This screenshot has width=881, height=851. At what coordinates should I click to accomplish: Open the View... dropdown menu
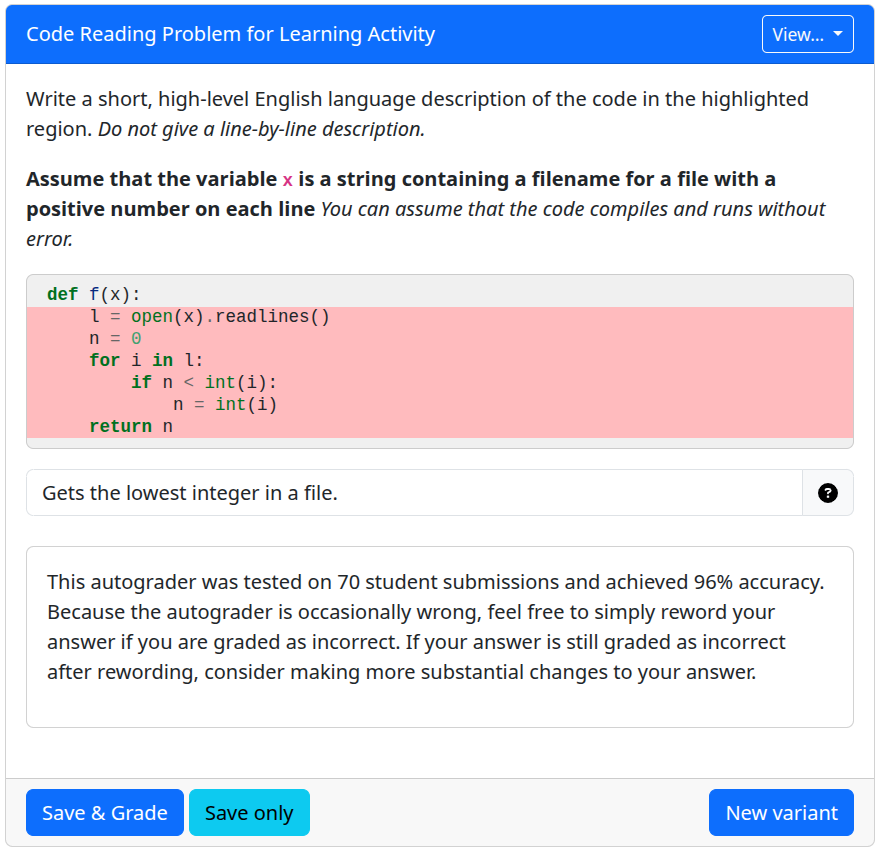(807, 35)
